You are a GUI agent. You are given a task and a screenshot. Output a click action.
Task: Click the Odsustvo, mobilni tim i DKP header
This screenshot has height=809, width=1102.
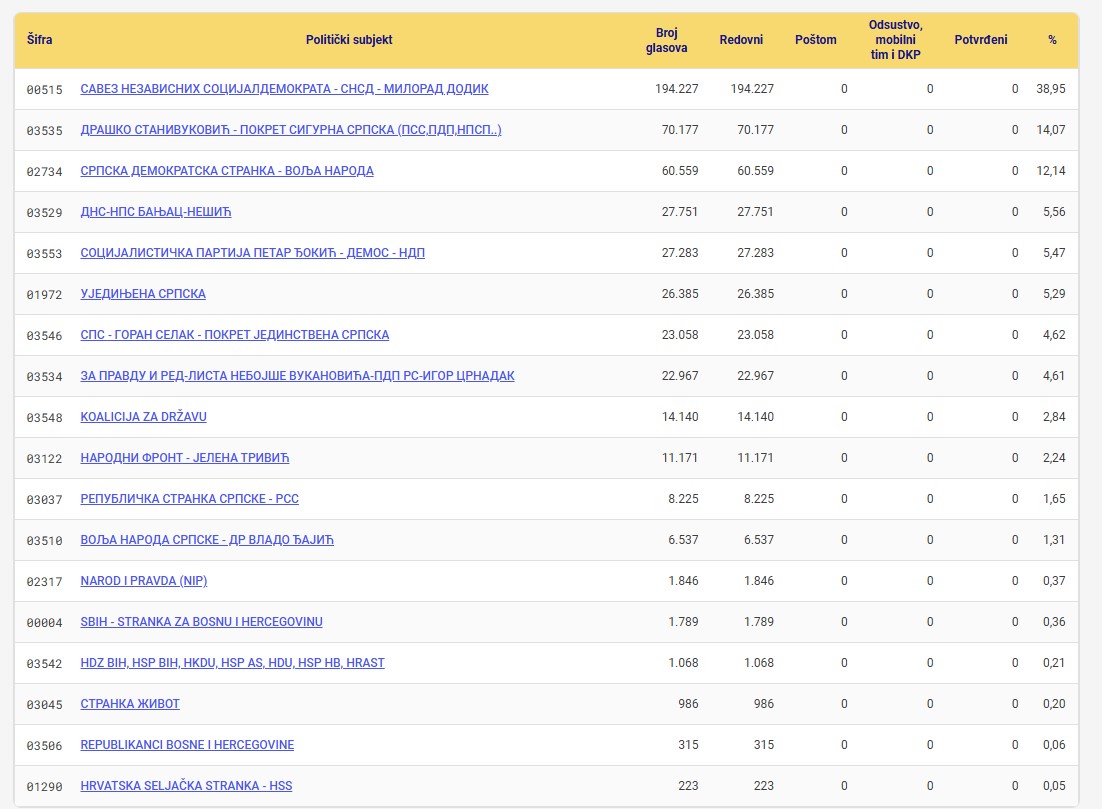point(895,40)
